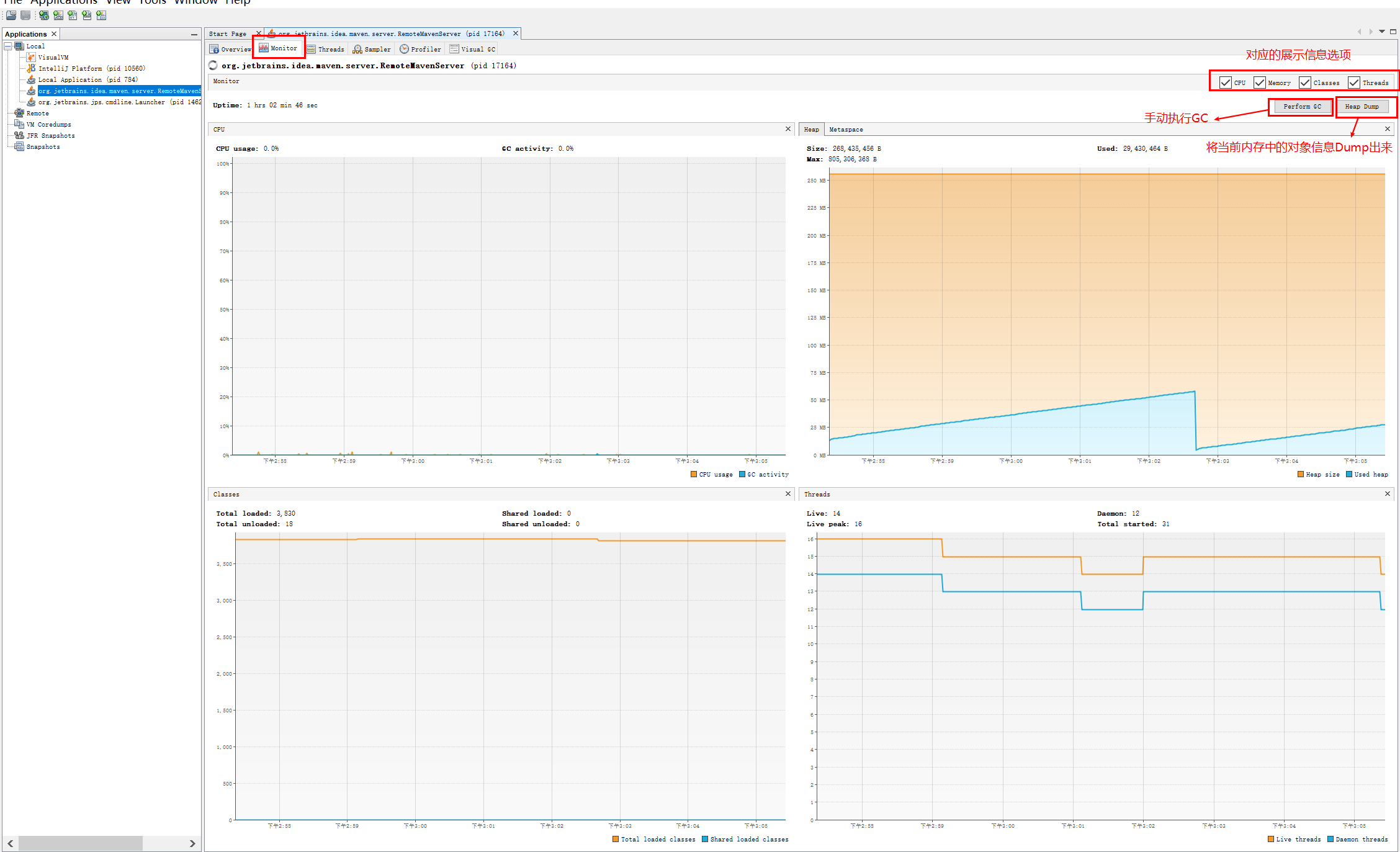This screenshot has height=852, width=1400.
Task: Close the Heap chart panel
Action: point(1388,129)
